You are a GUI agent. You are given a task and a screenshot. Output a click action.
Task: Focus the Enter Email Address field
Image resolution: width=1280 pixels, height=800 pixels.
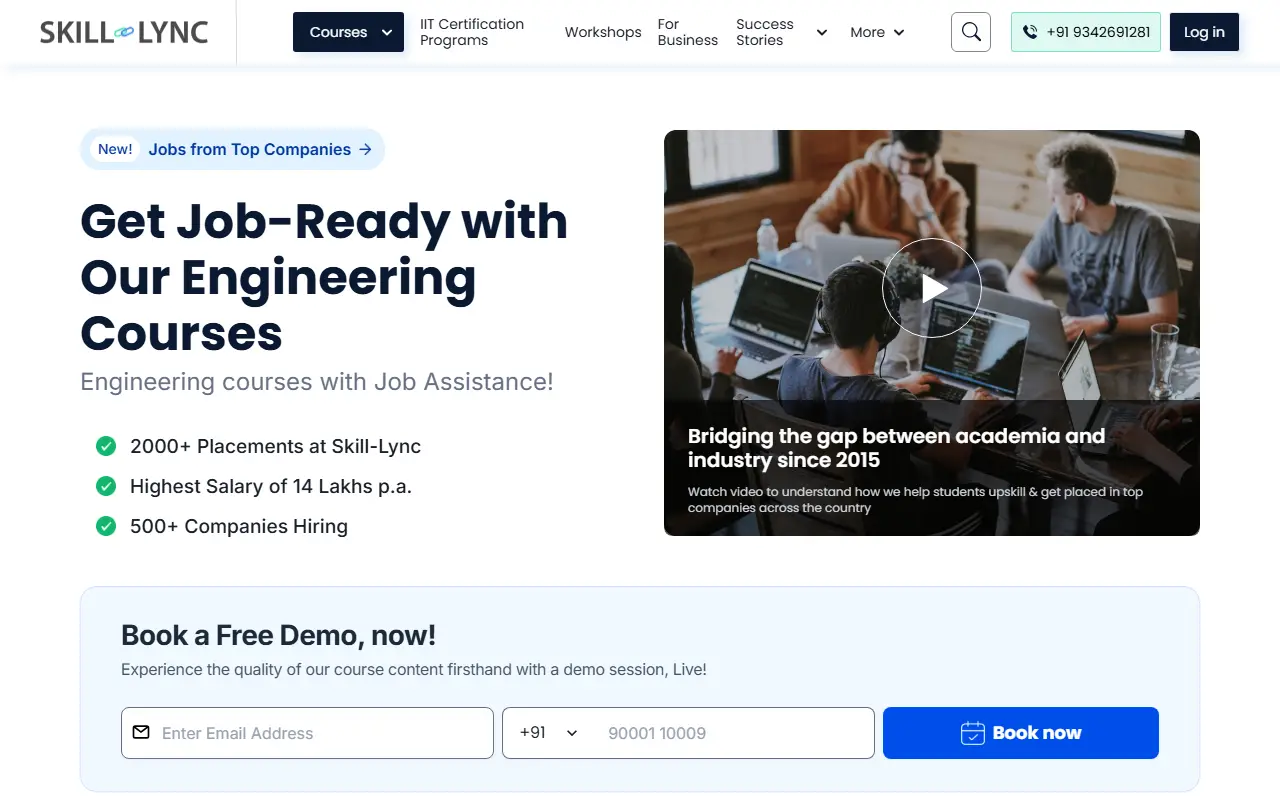pos(307,733)
